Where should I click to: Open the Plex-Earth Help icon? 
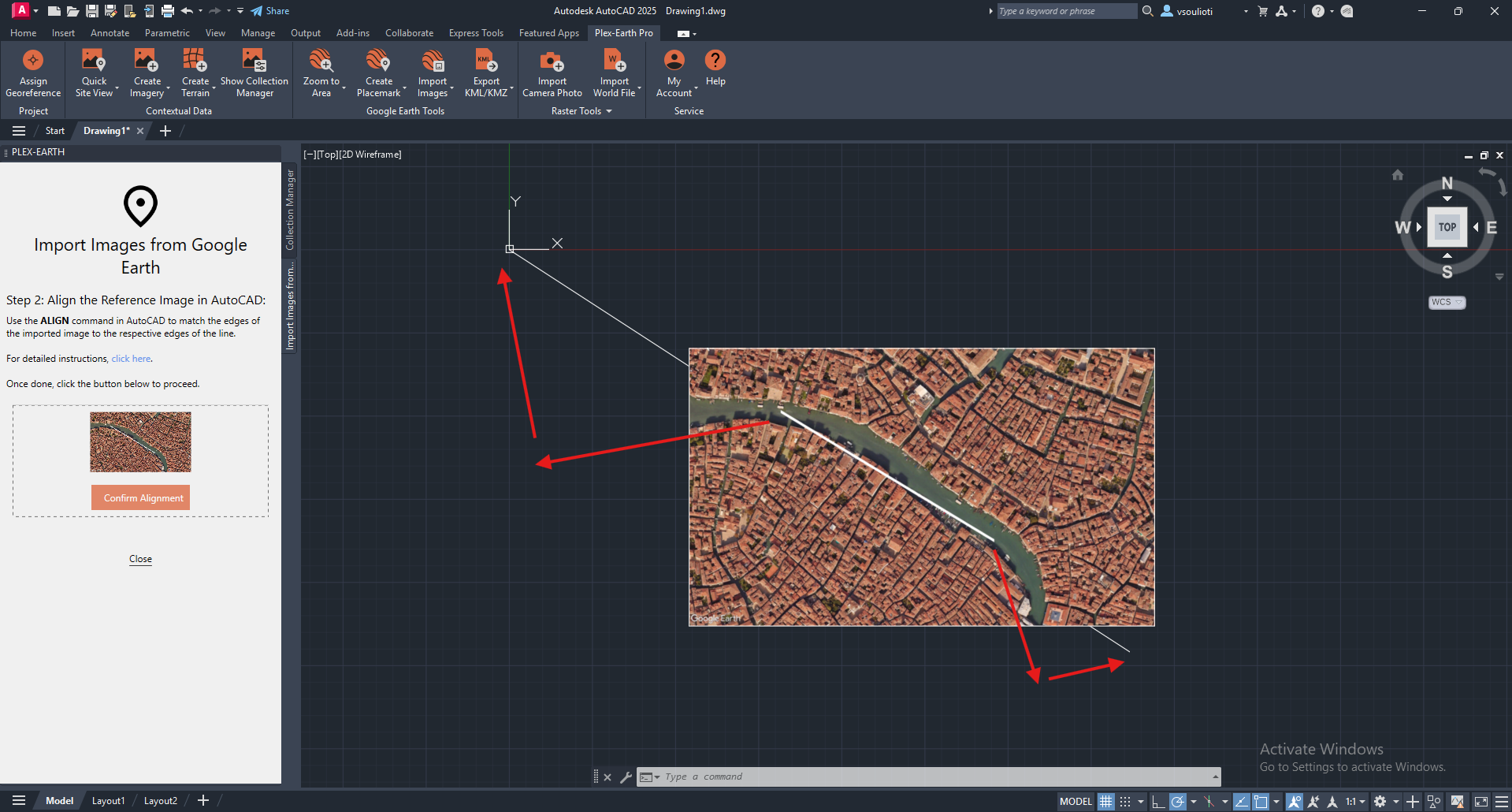(715, 60)
